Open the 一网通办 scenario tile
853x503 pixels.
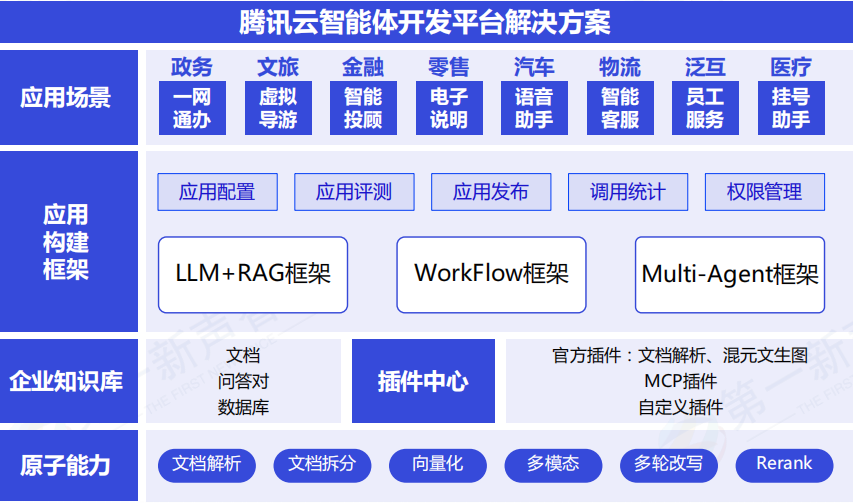(x=192, y=108)
